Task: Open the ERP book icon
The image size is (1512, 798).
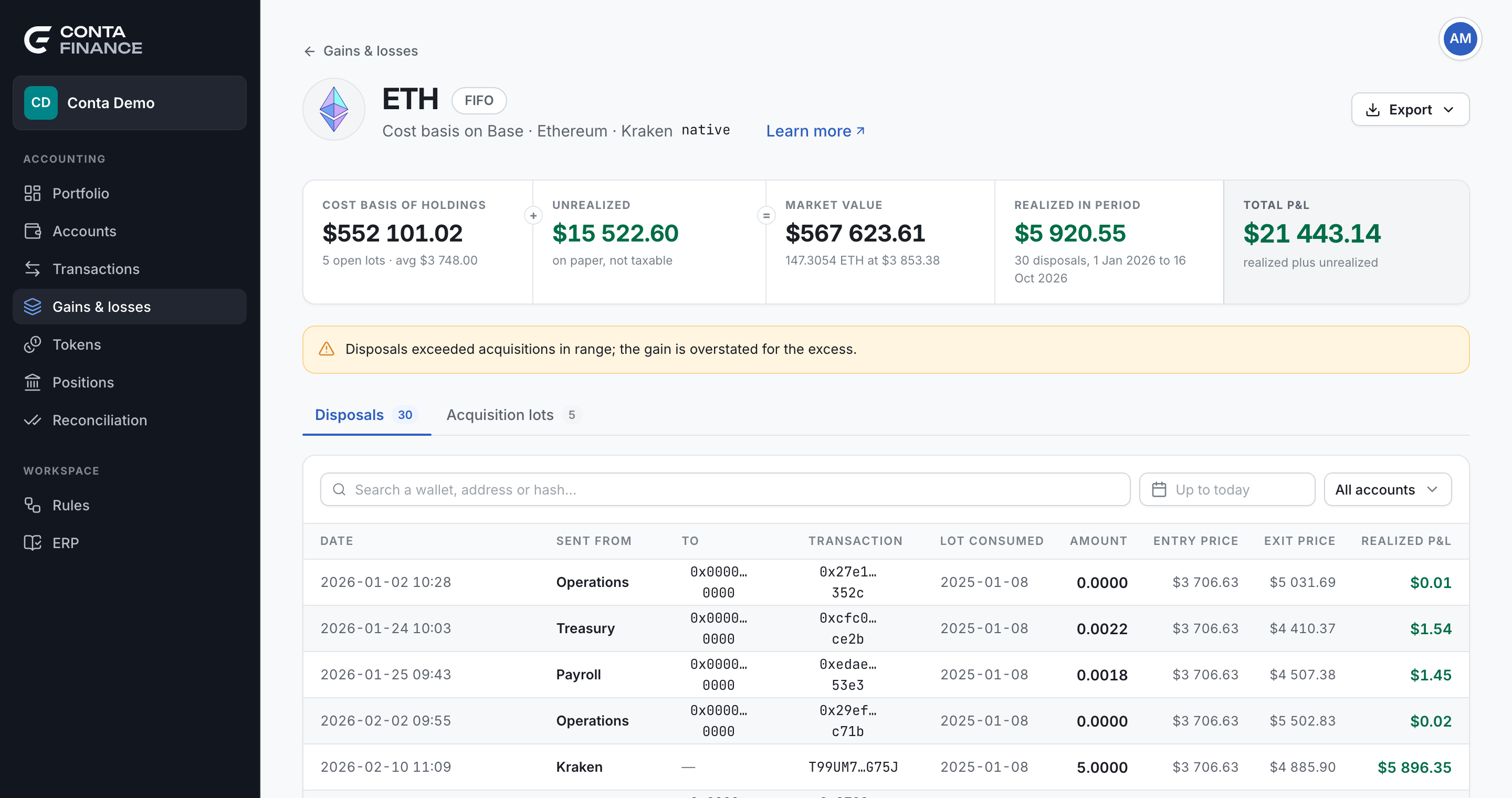Action: coord(32,543)
